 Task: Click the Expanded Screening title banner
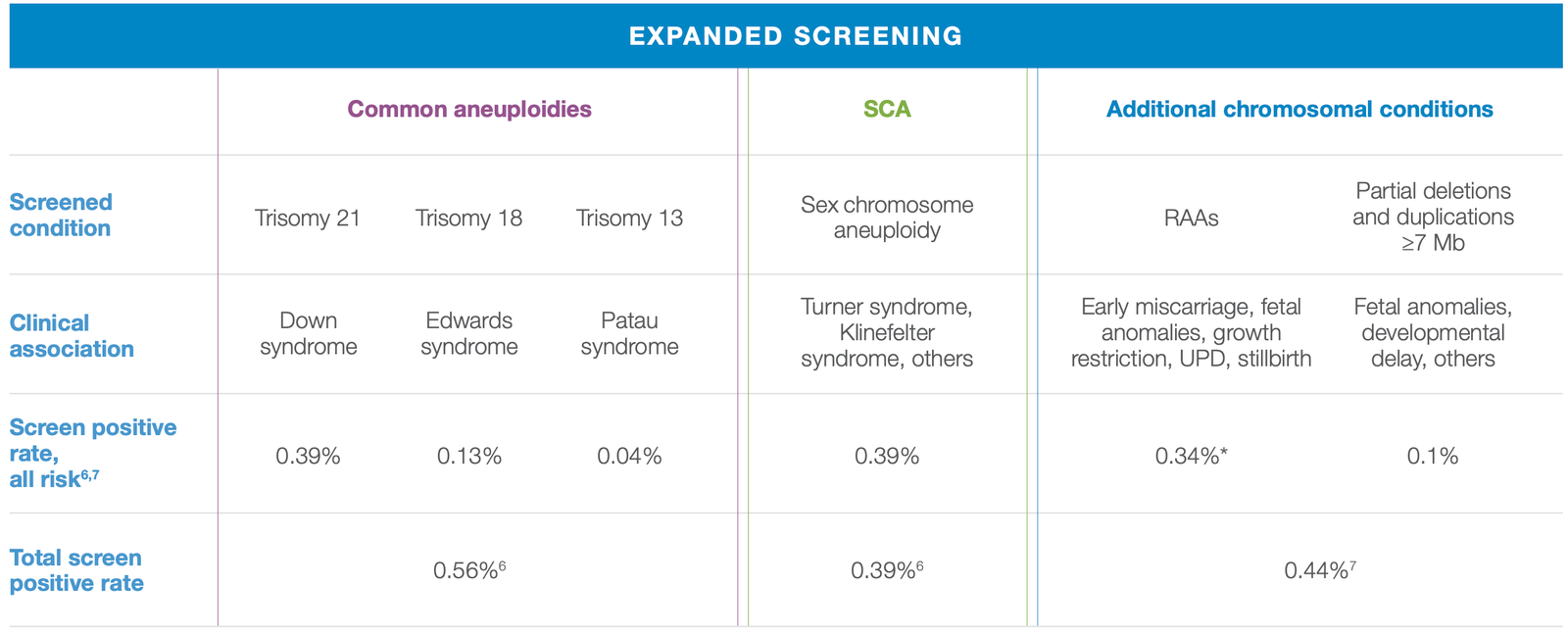pos(795,36)
